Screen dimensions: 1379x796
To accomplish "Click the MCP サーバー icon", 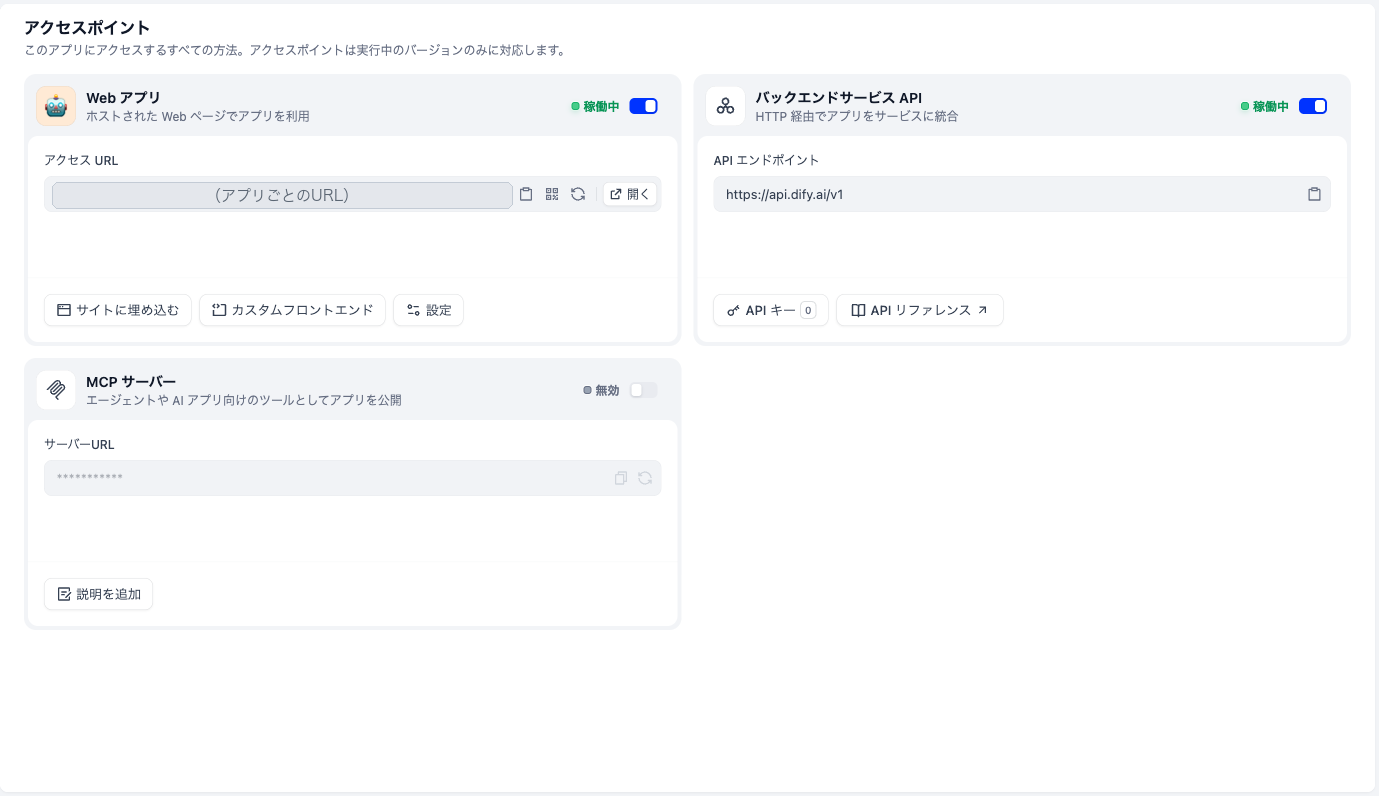I will (x=56, y=390).
